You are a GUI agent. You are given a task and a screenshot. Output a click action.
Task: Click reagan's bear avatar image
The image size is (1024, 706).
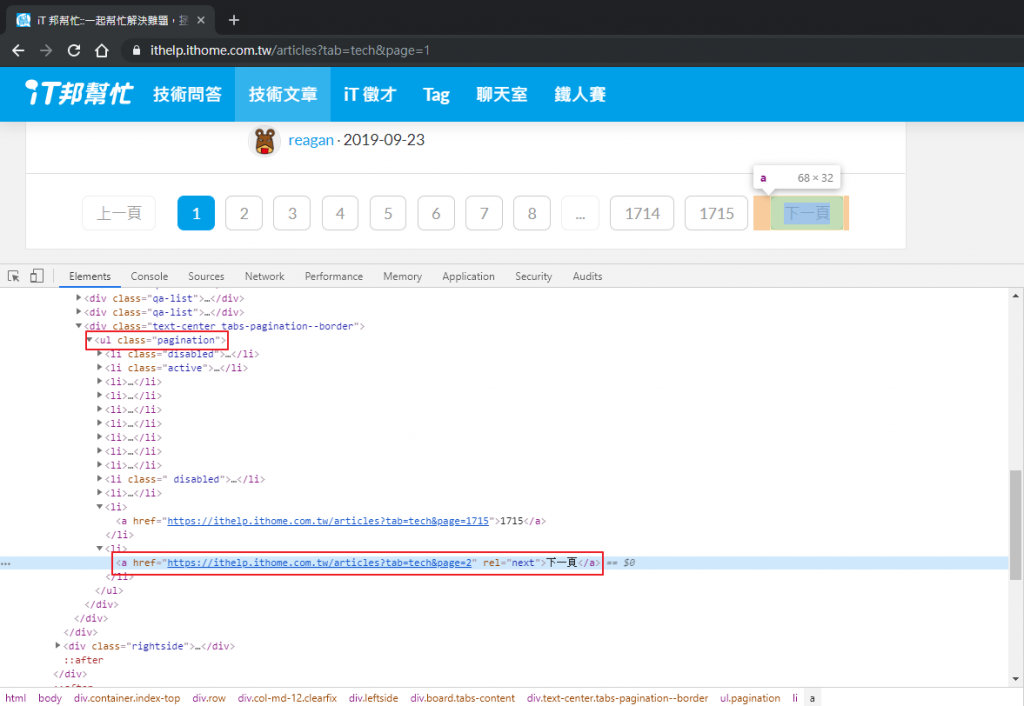(264, 140)
